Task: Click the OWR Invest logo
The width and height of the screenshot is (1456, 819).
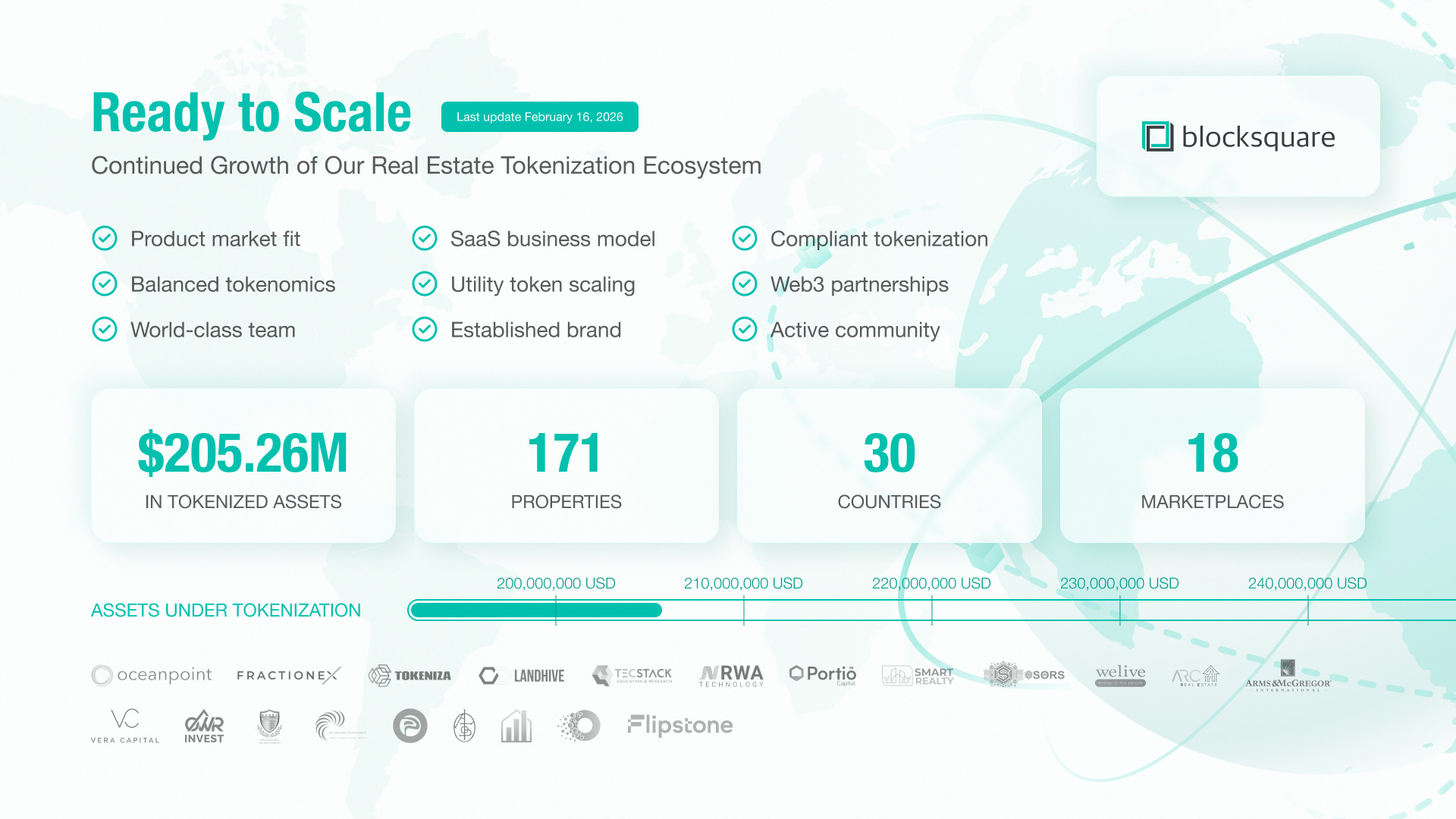Action: [x=204, y=726]
